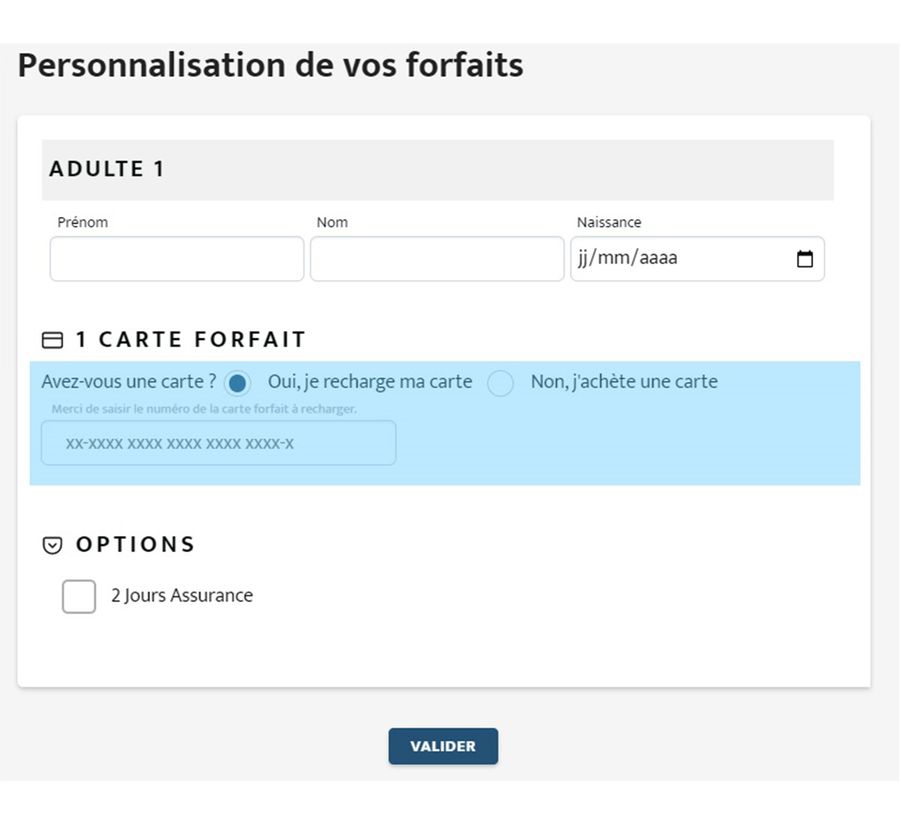
Task: Focus the Nom text field
Action: tap(437, 259)
